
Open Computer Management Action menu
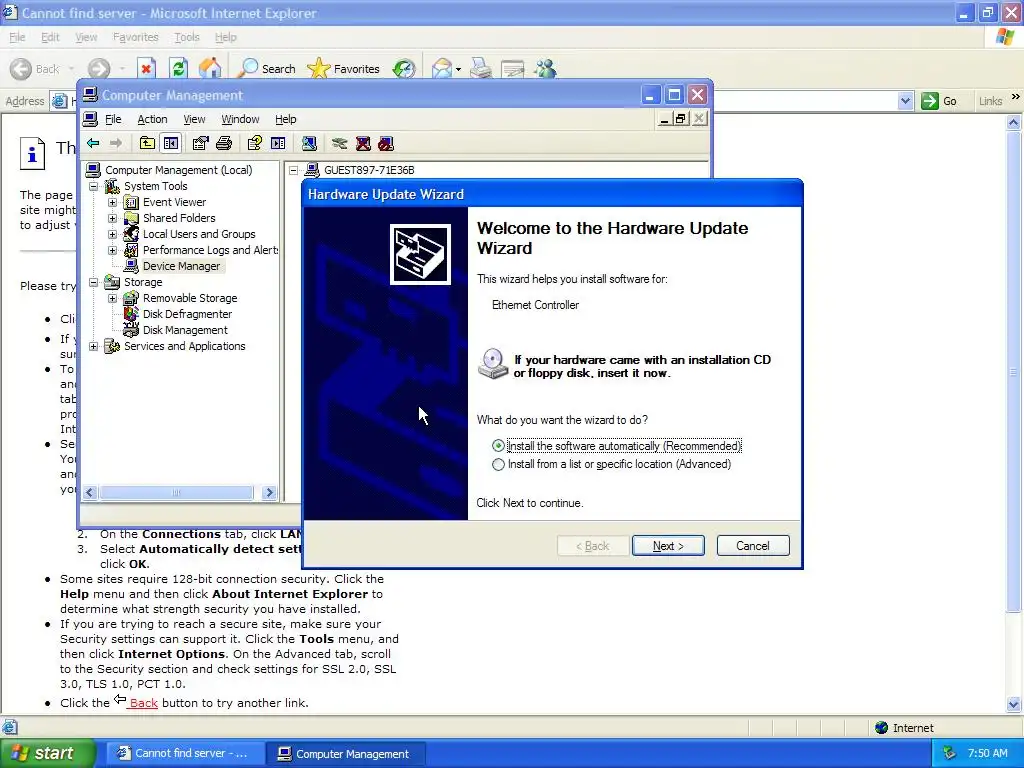[152, 119]
